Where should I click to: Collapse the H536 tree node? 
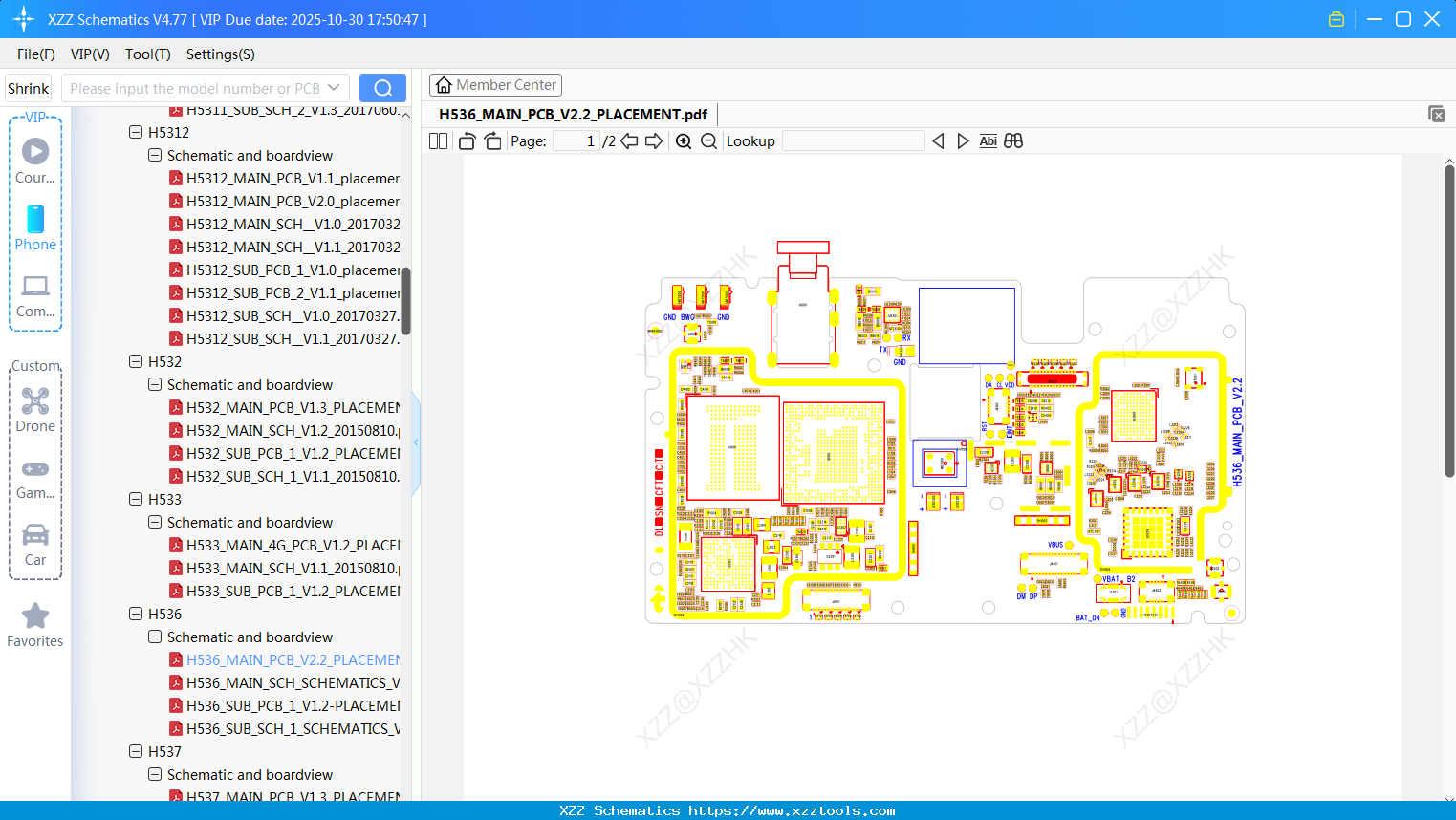coord(135,614)
